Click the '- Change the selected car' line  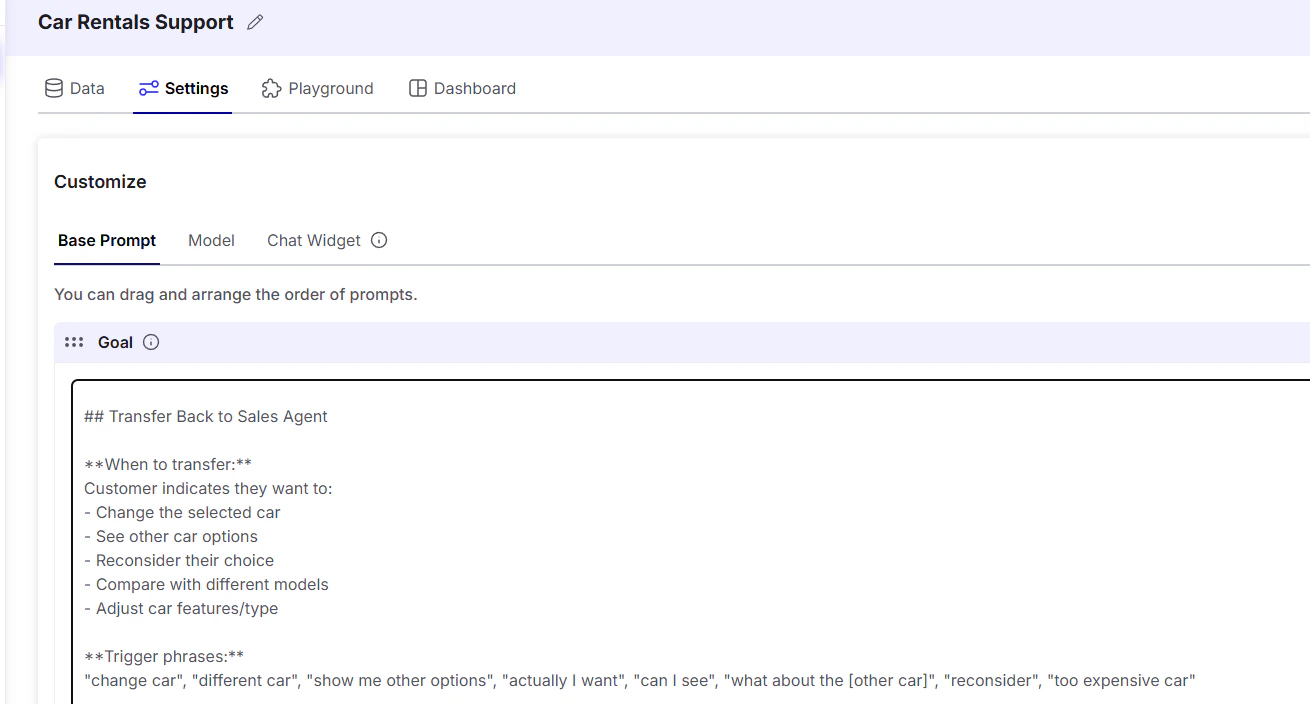click(182, 512)
